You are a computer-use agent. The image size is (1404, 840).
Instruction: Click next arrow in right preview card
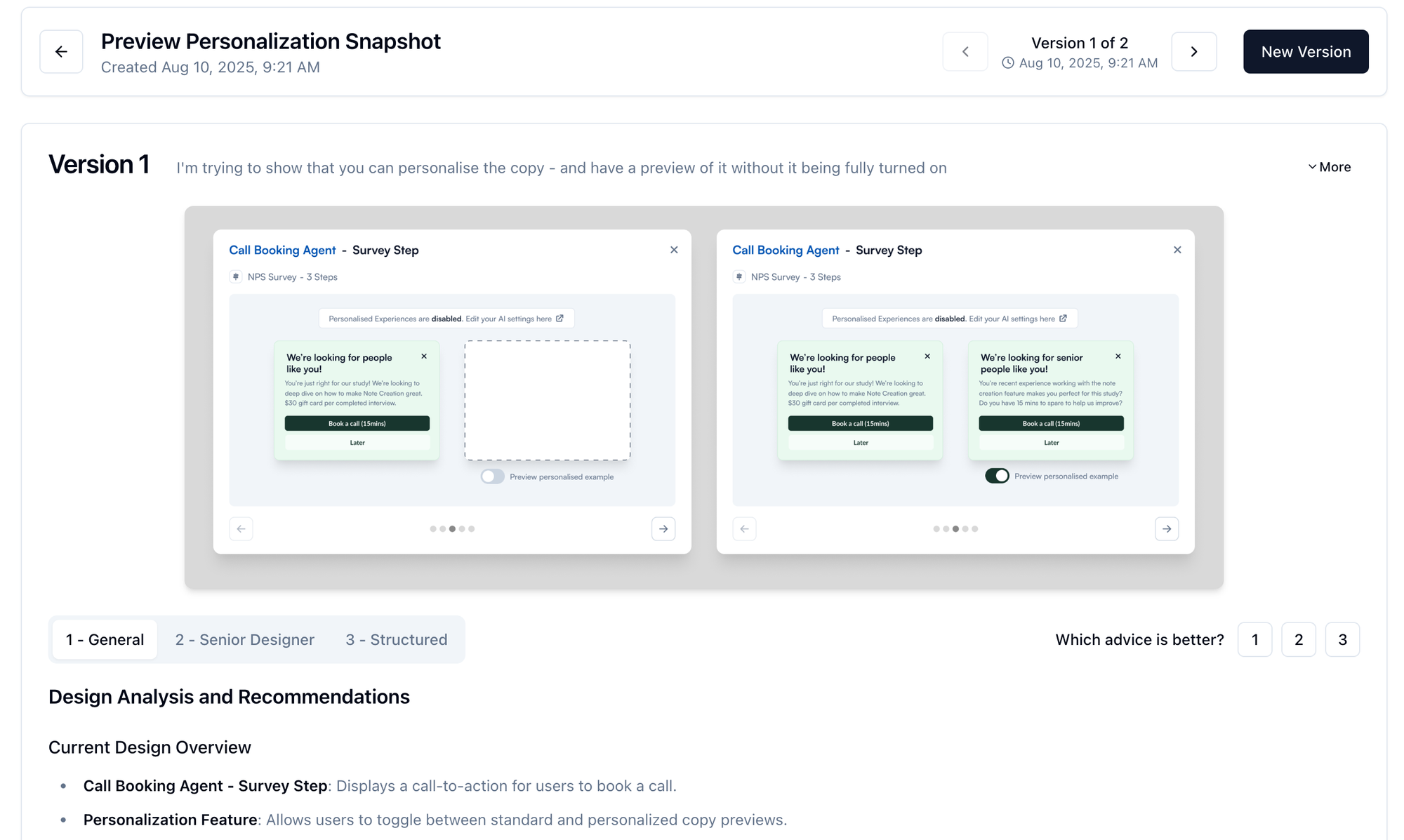pos(1167,529)
